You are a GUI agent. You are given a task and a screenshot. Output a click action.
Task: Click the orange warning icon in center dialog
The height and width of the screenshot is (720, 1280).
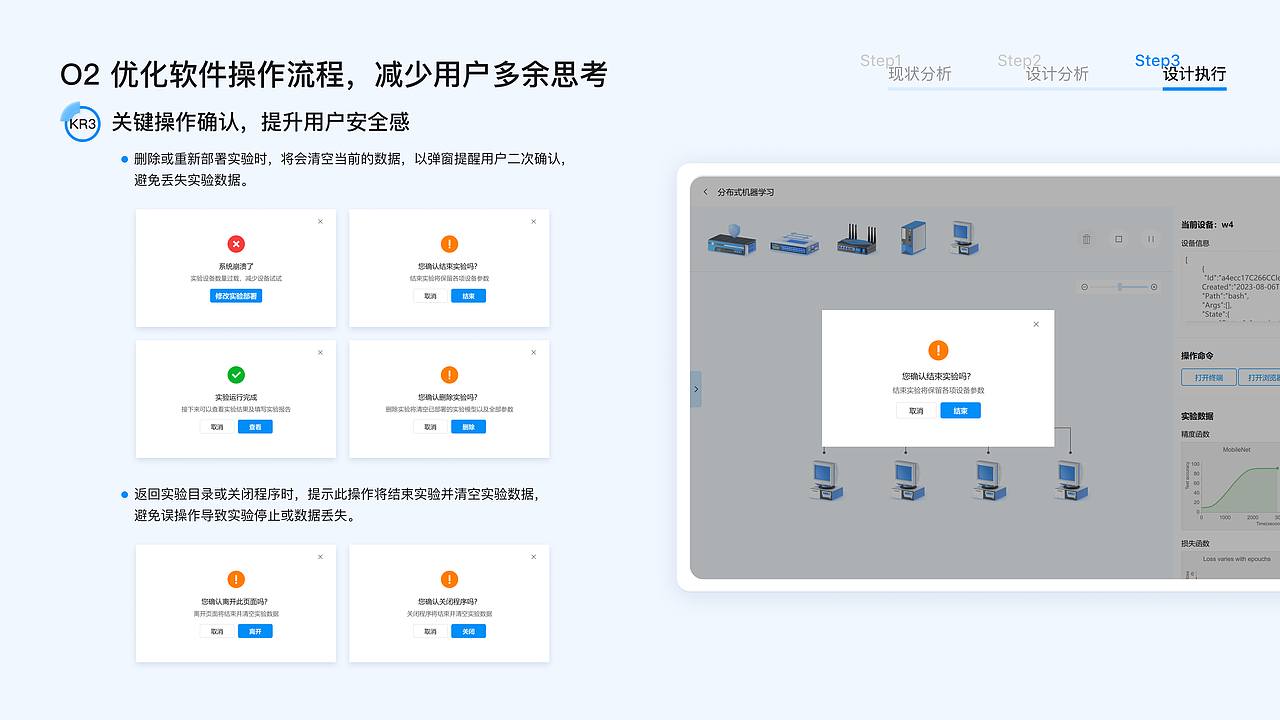point(937,350)
